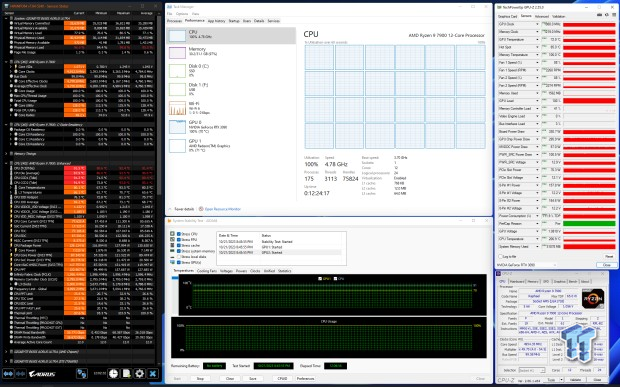Enable Stress local disks checkbox
Image resolution: width=620 pixels, height=387 pixels.
click(179, 257)
